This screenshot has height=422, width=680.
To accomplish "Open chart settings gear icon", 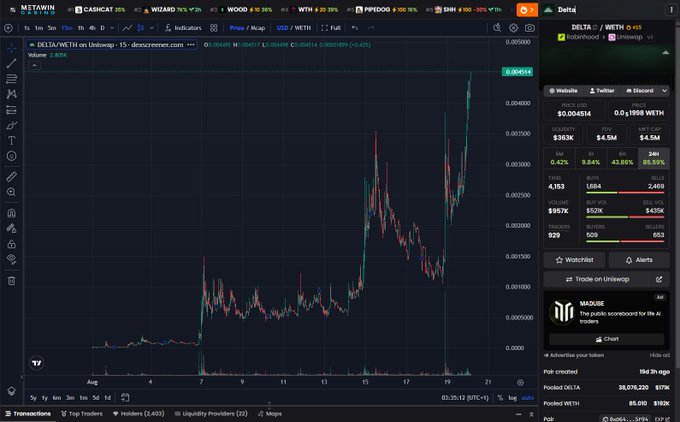I will point(513,28).
